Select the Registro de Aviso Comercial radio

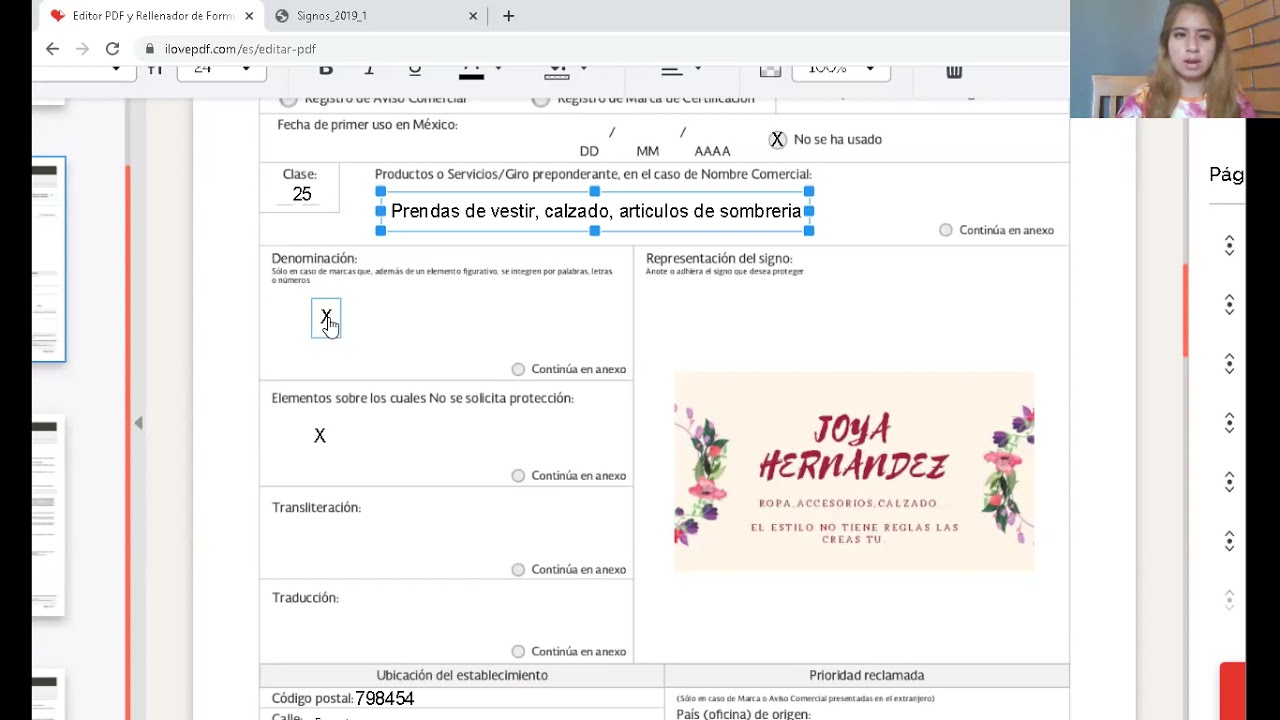pos(289,99)
